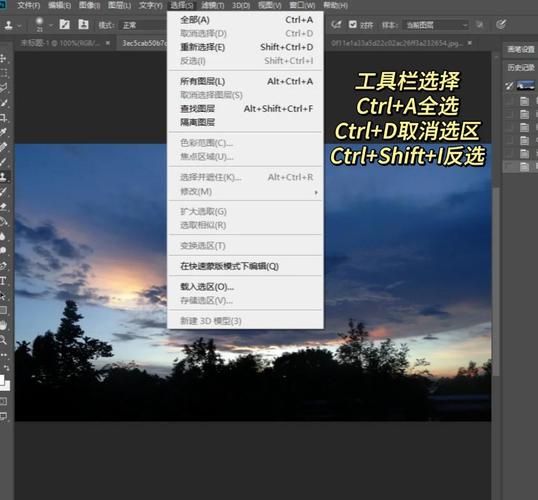
Task: Select the Pen tool
Action: [x=3, y=266]
